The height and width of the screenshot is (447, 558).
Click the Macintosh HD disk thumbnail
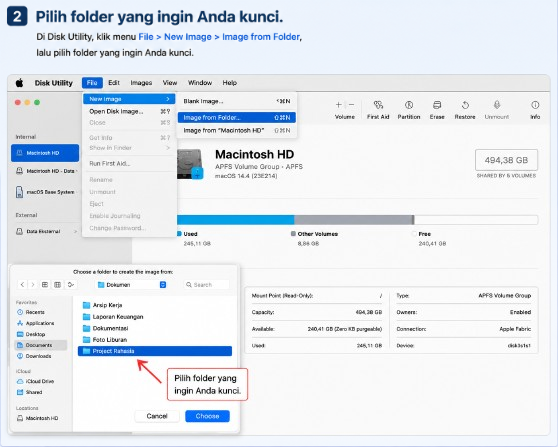pyautogui.click(x=190, y=164)
